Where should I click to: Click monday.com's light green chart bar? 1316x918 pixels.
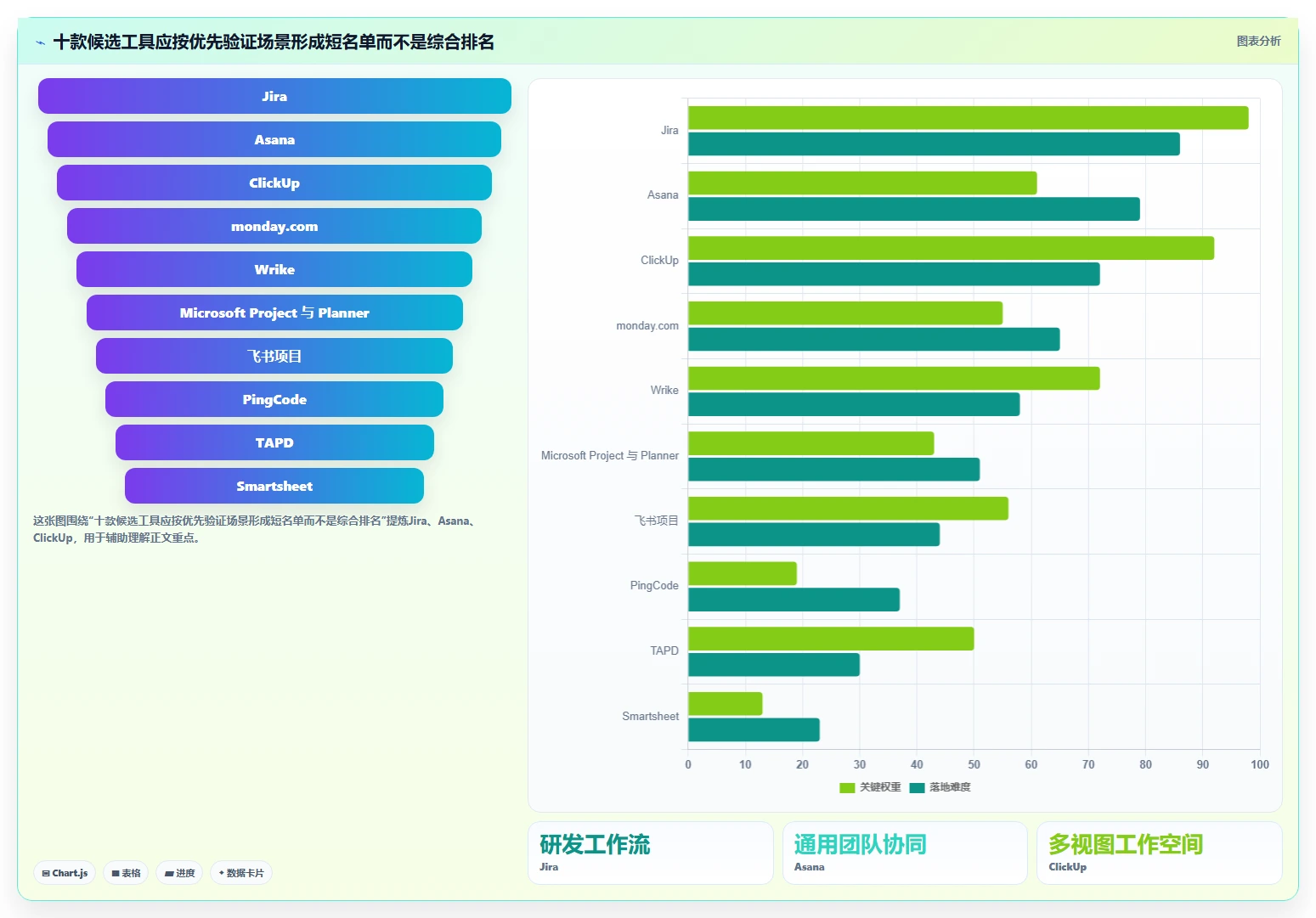click(845, 313)
